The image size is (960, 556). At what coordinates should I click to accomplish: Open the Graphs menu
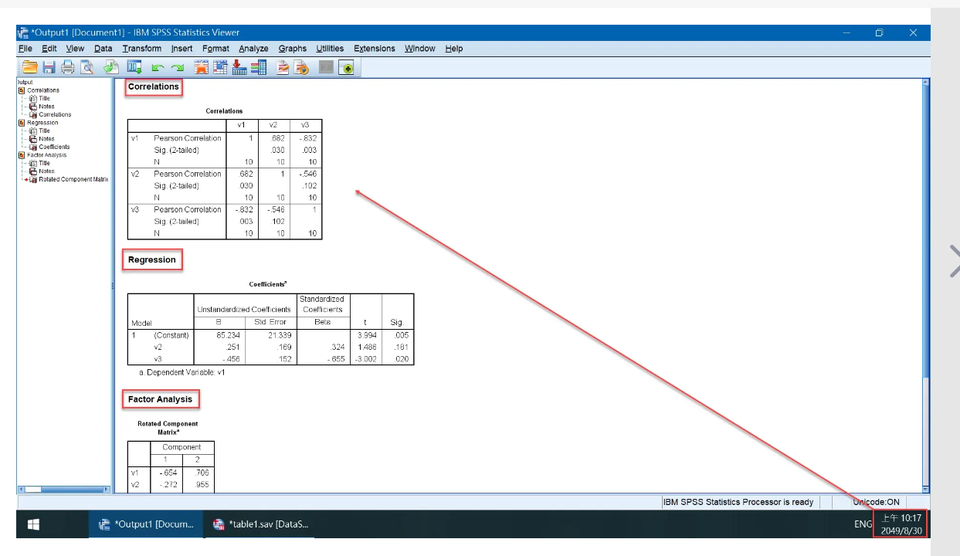[293, 48]
